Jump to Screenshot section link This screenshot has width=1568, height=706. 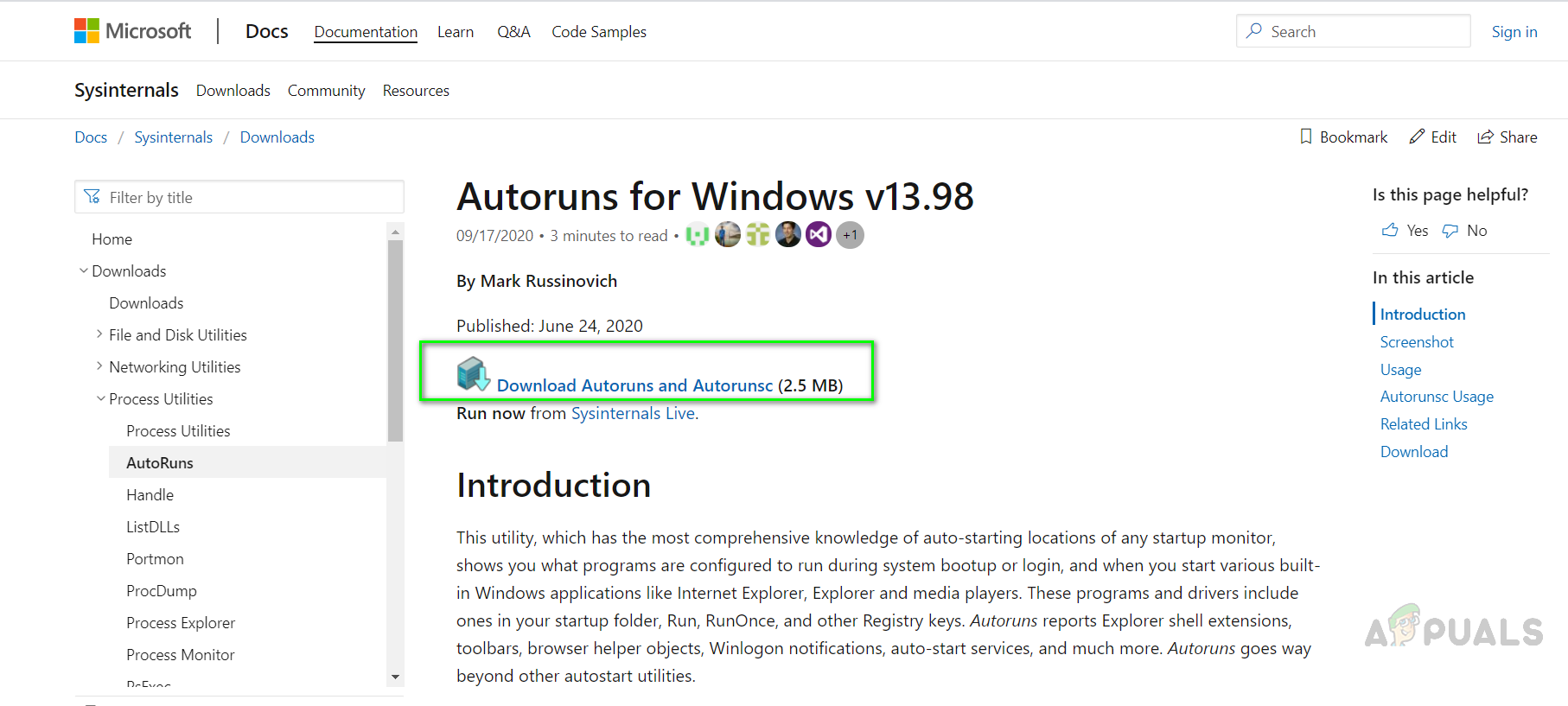pos(1417,342)
